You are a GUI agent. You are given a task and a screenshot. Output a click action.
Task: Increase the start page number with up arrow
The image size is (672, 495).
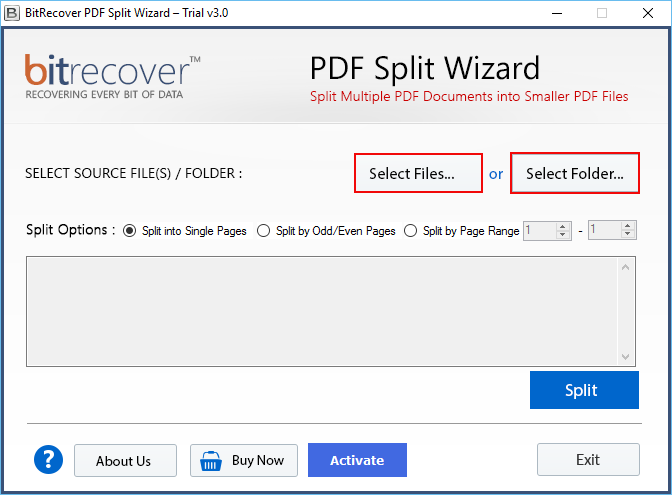(563, 226)
